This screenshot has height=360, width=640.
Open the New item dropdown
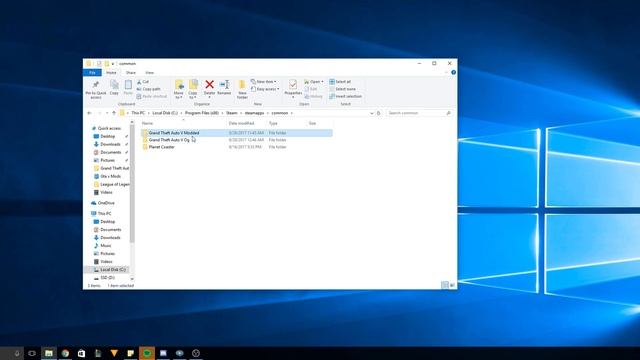pos(264,82)
